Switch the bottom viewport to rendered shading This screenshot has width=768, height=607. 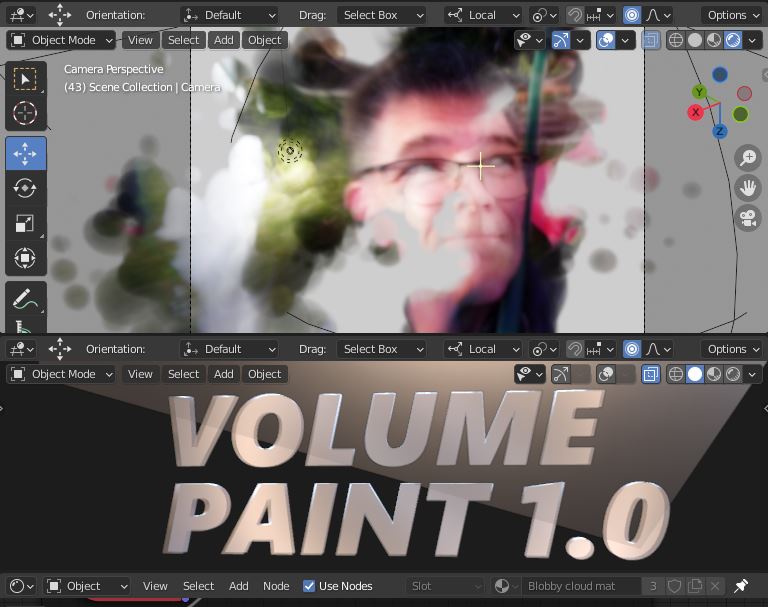tap(733, 374)
